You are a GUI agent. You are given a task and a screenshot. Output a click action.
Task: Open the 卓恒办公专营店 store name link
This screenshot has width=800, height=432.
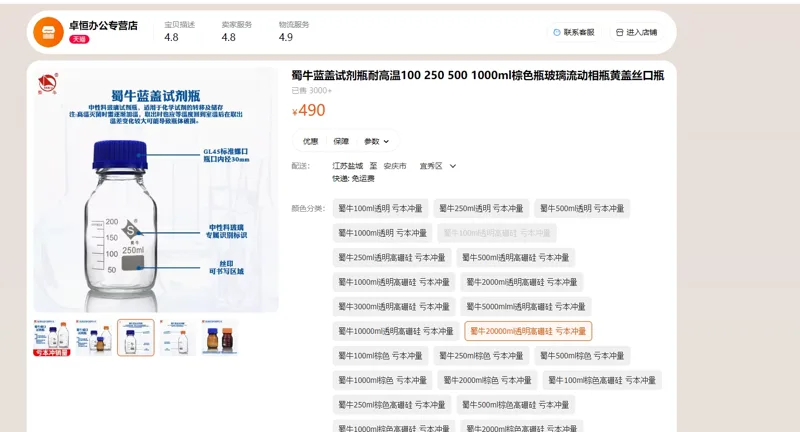pos(103,26)
